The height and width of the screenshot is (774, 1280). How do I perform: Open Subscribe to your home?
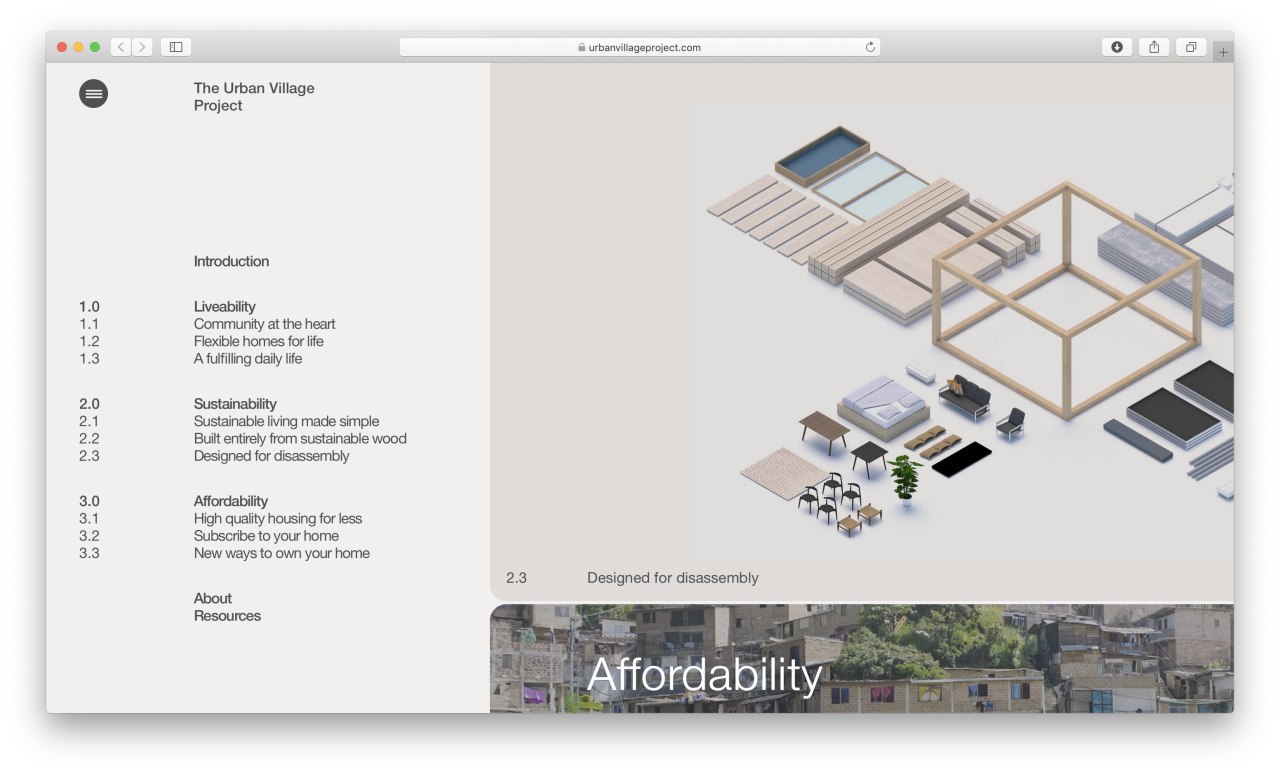(266, 535)
